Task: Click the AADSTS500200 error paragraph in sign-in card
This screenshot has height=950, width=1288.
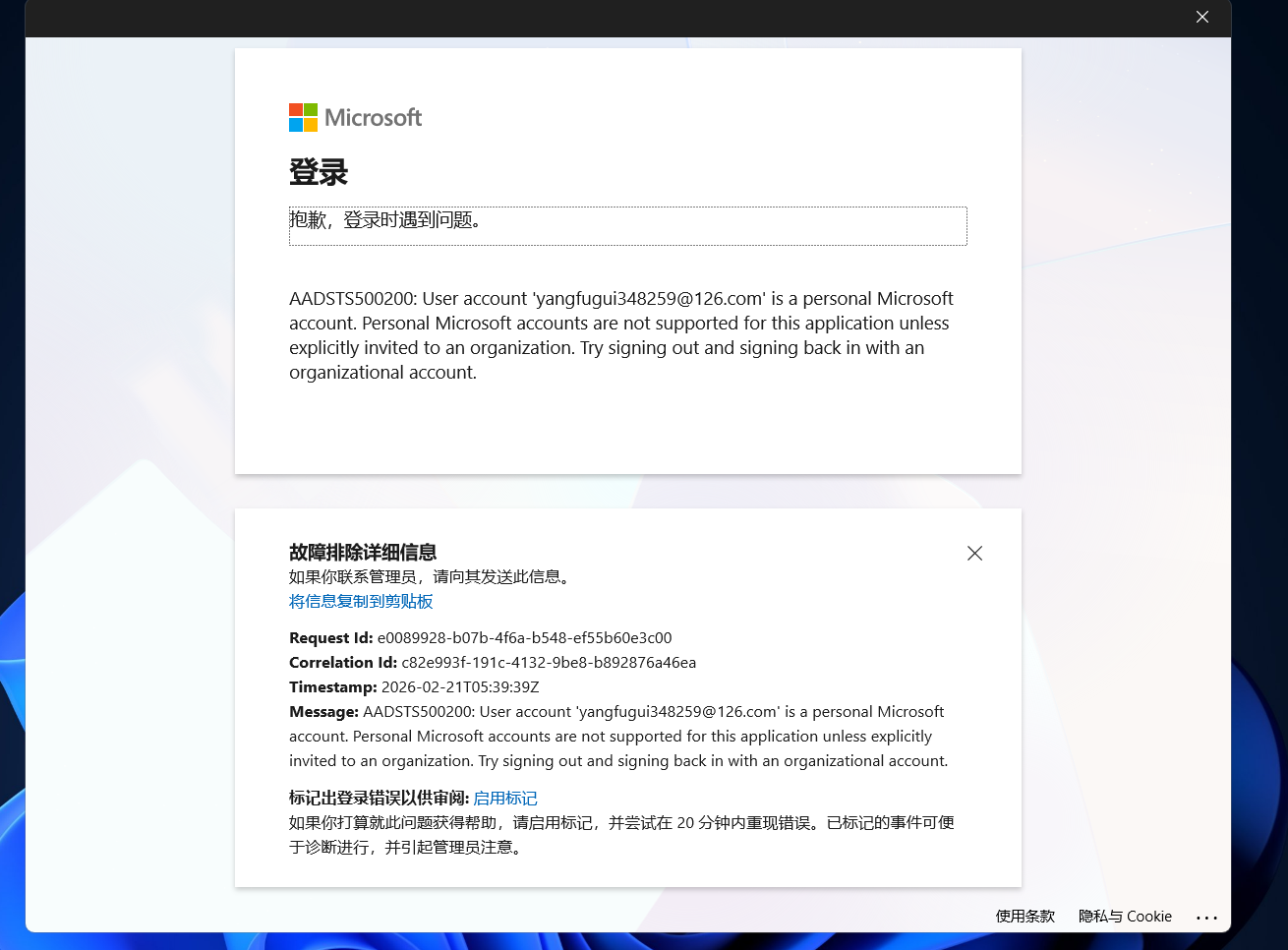Action: 621,335
